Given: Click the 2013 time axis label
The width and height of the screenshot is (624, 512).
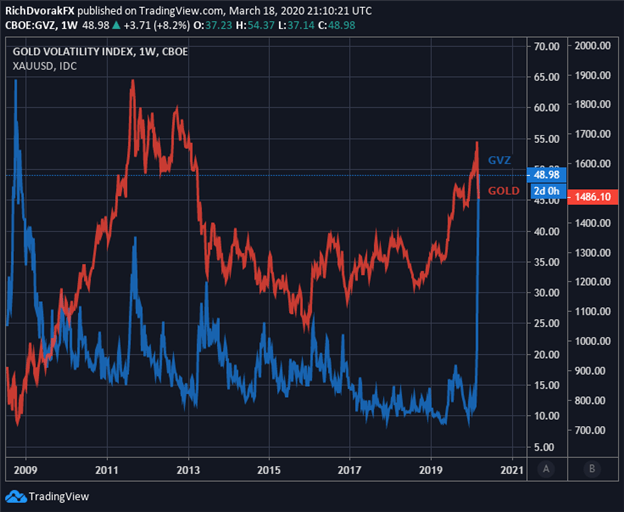Looking at the screenshot, I should tap(188, 470).
